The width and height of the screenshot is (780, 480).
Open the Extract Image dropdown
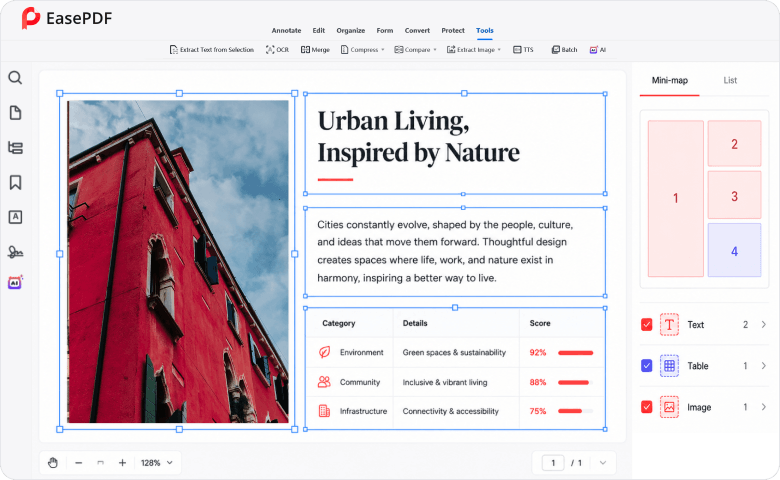tap(474, 50)
